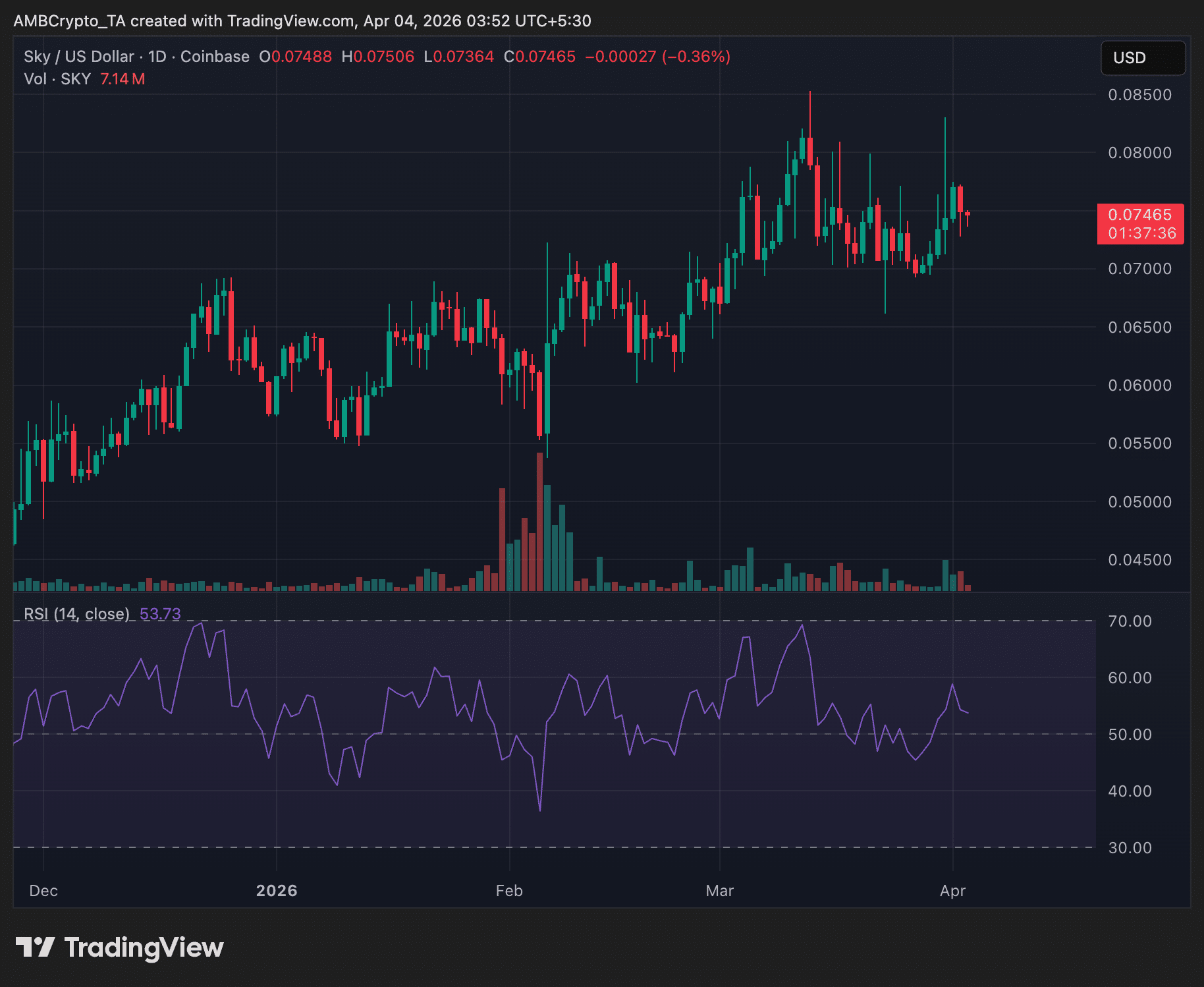Image resolution: width=1204 pixels, height=987 pixels.
Task: Click the Feb label on time axis
Action: point(509,891)
